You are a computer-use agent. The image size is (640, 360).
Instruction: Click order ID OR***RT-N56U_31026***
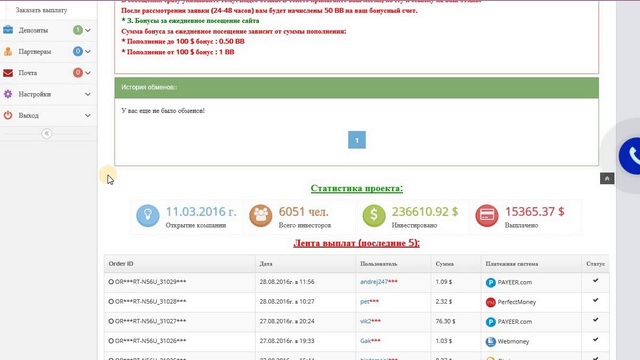[x=150, y=341]
